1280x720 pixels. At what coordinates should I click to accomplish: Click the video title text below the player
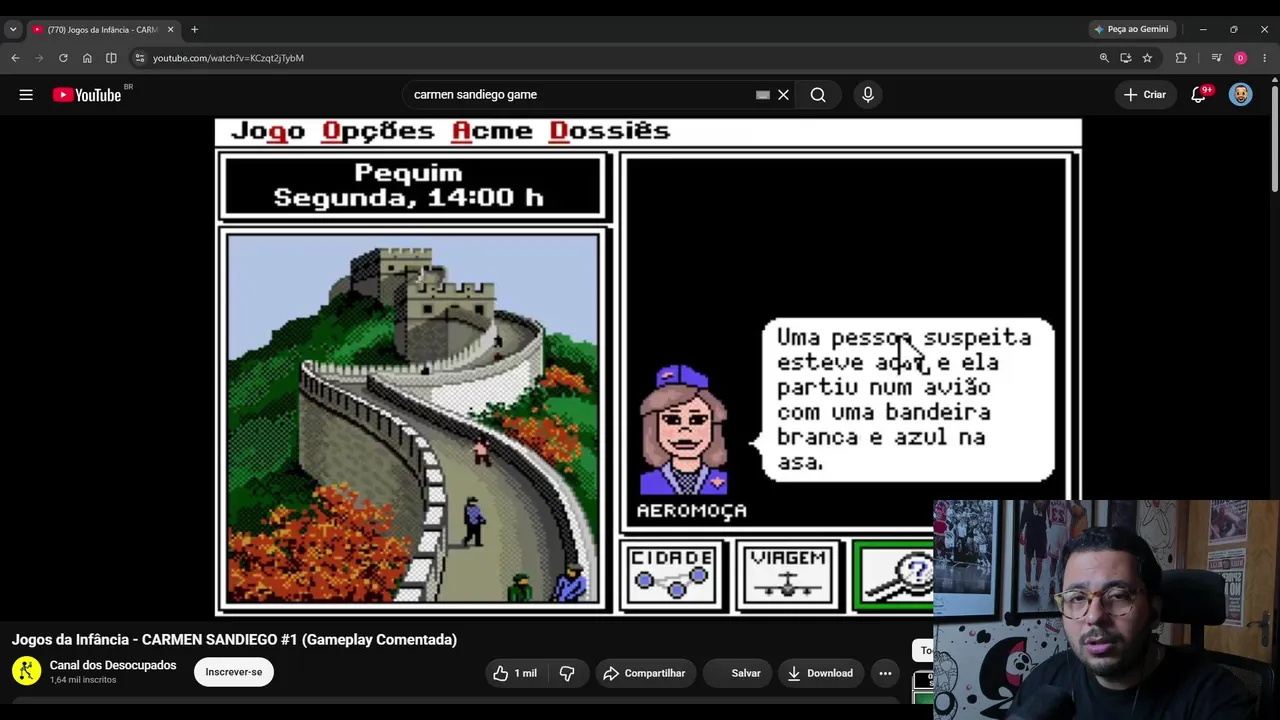tap(234, 640)
